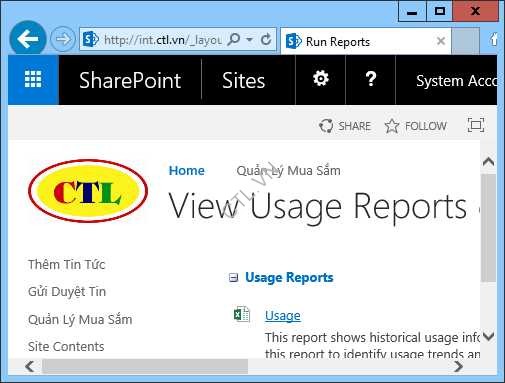The height and width of the screenshot is (383, 505).
Task: Click the horizontal scrollbar right arrow
Action: [459, 366]
